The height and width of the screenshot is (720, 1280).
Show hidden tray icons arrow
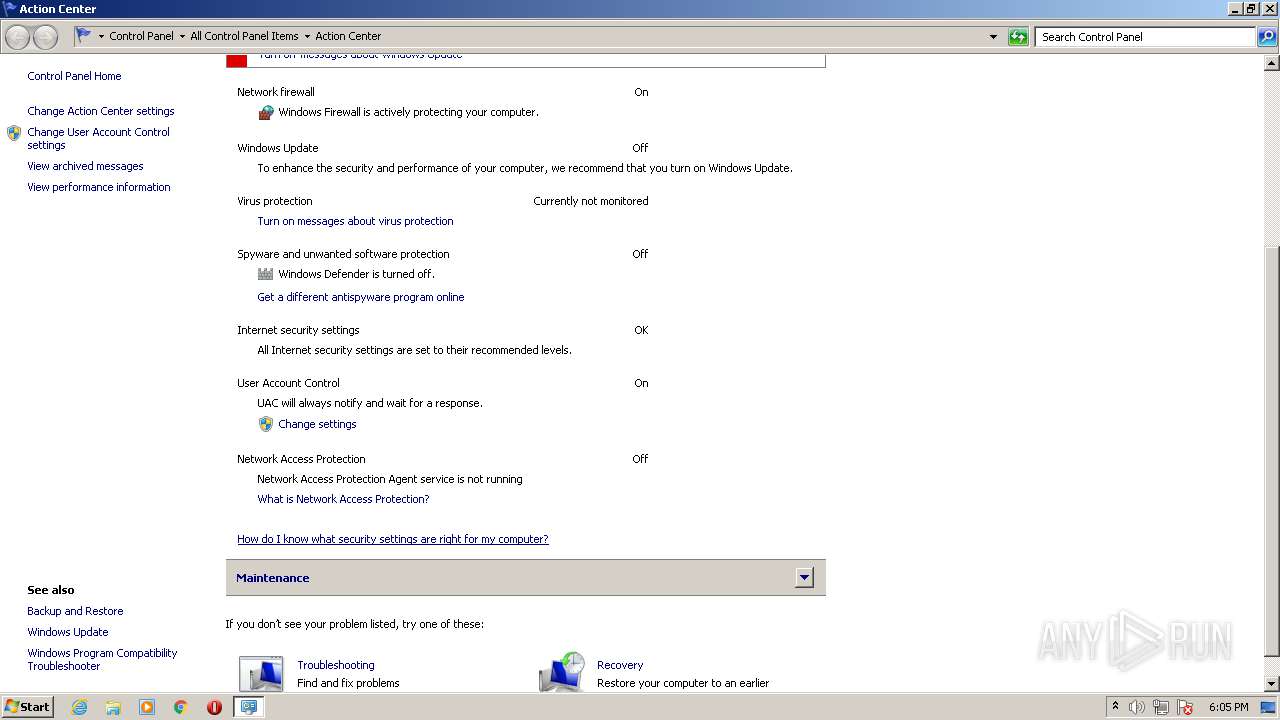click(x=1116, y=707)
